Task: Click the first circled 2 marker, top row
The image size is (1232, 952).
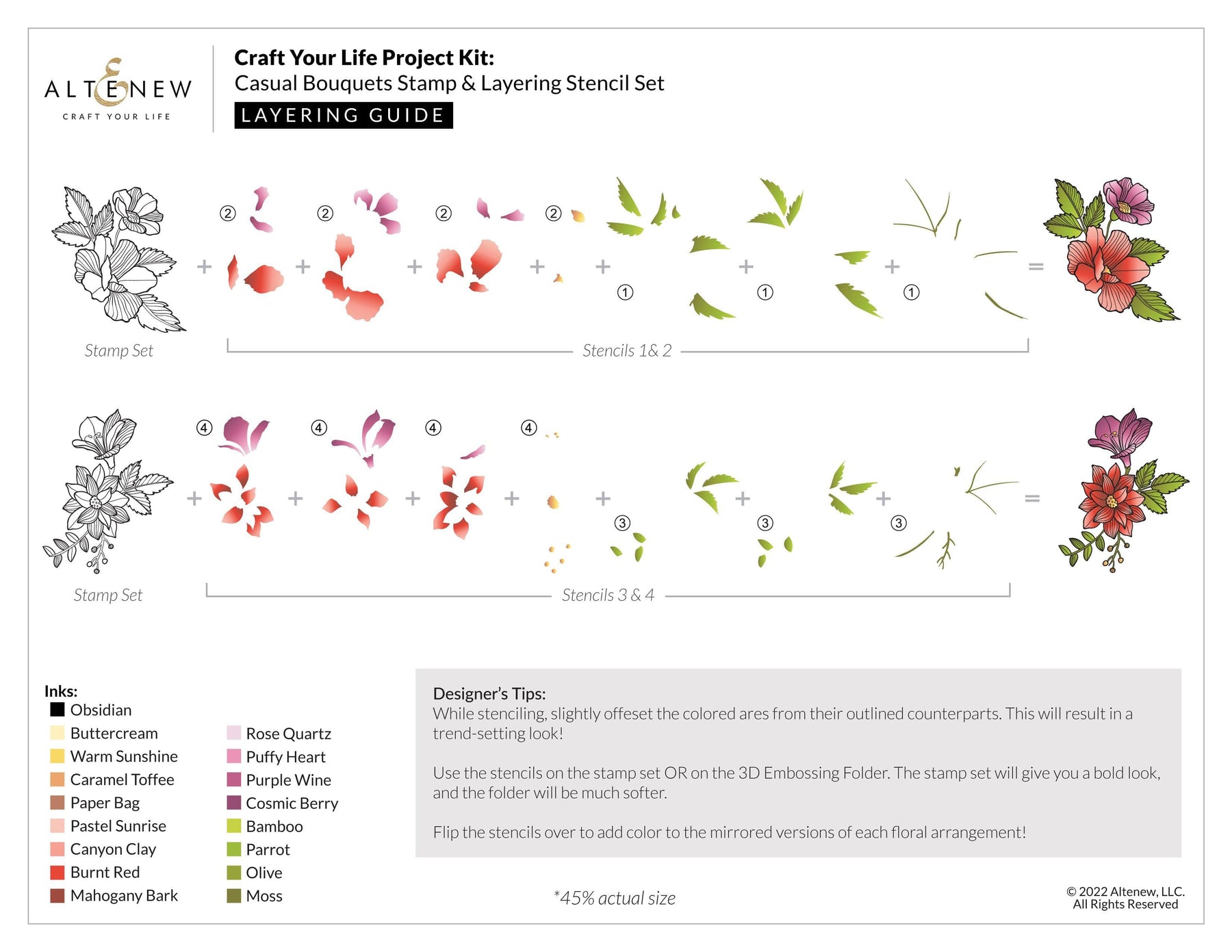Action: [228, 214]
